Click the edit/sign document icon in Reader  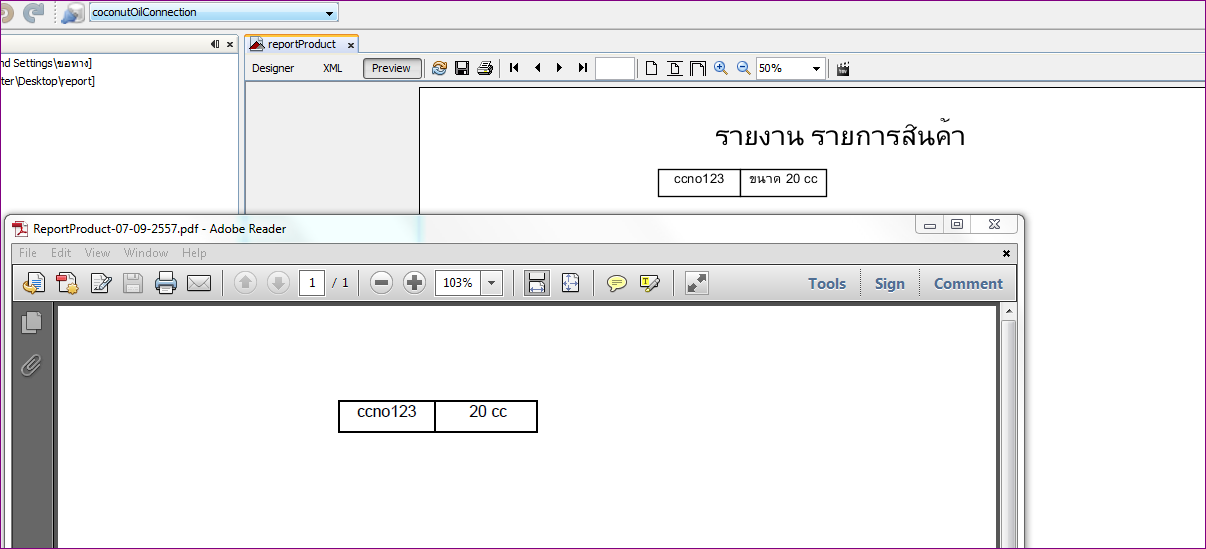100,283
